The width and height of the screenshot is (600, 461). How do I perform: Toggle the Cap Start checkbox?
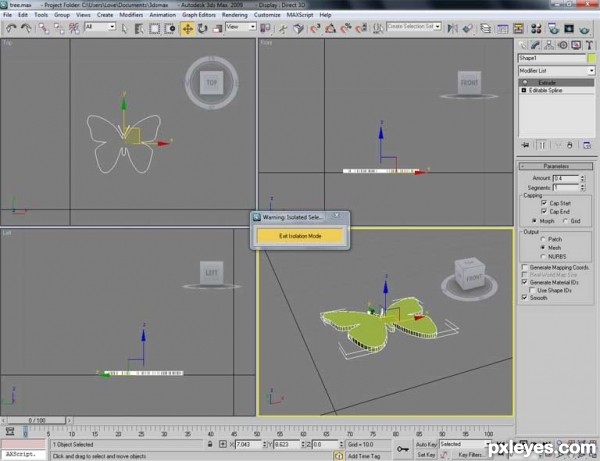click(544, 203)
